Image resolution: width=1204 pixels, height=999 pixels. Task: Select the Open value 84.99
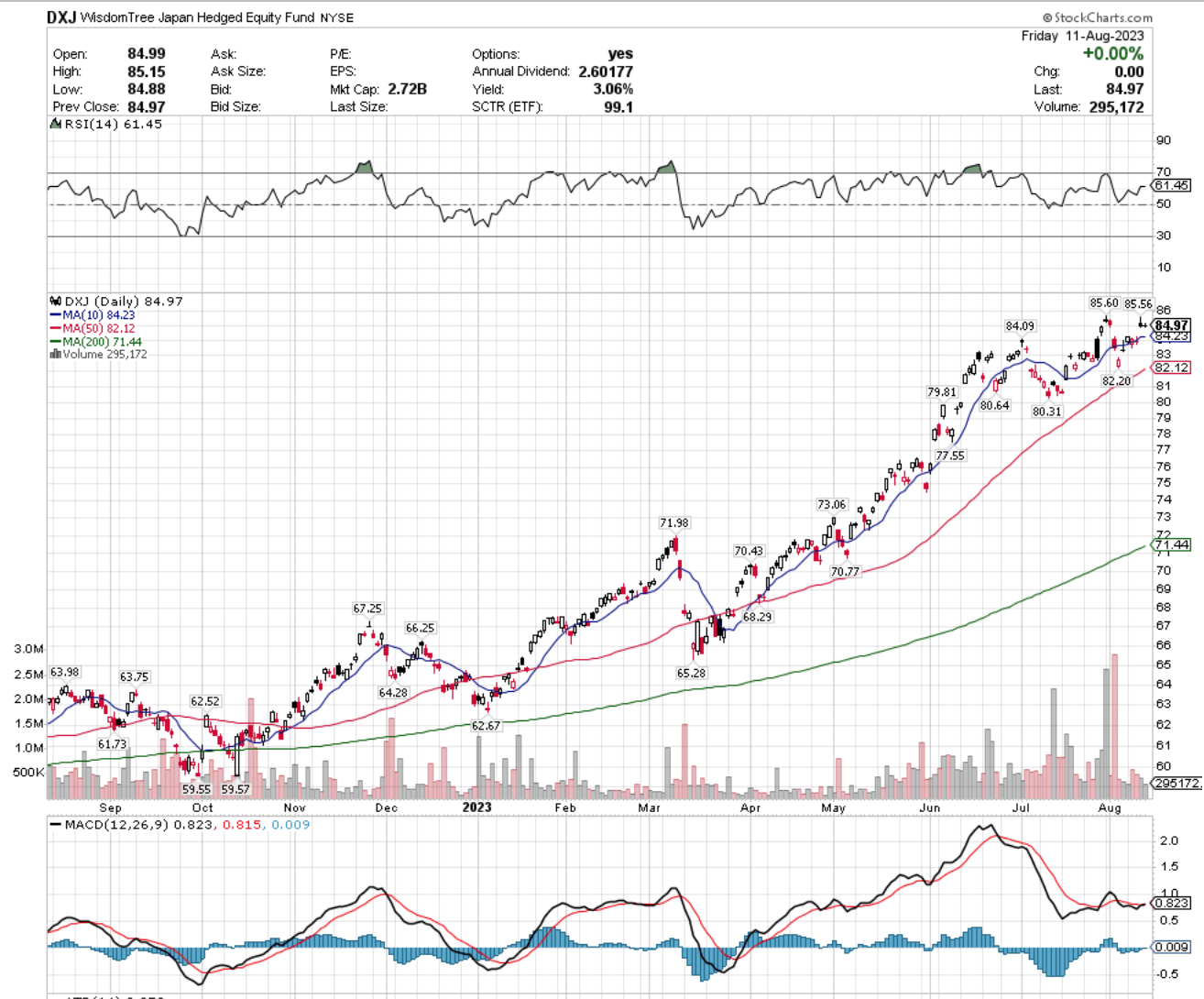(147, 54)
